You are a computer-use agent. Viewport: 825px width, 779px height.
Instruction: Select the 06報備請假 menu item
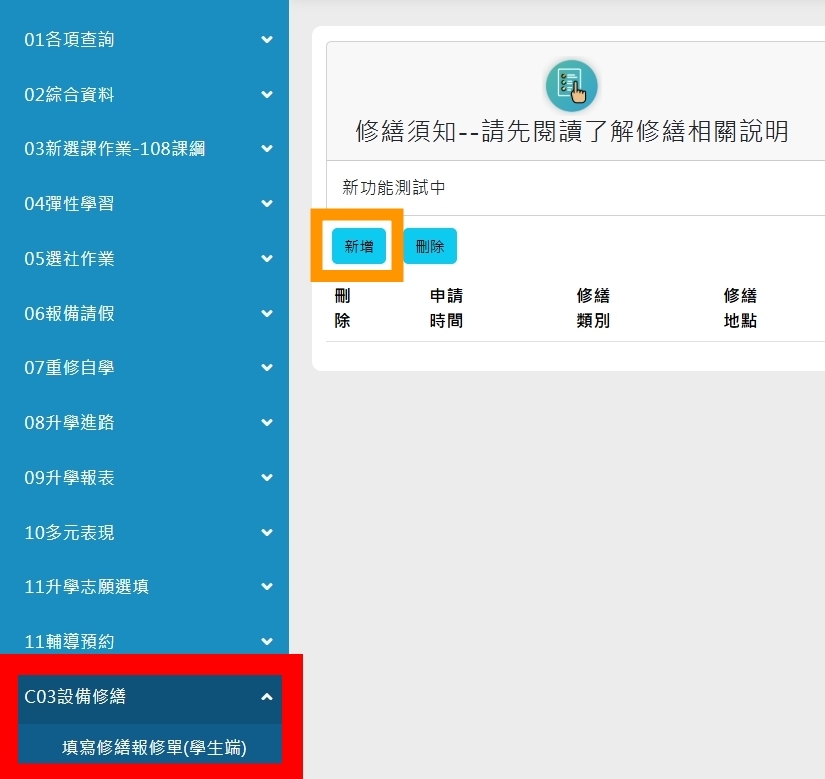(144, 313)
